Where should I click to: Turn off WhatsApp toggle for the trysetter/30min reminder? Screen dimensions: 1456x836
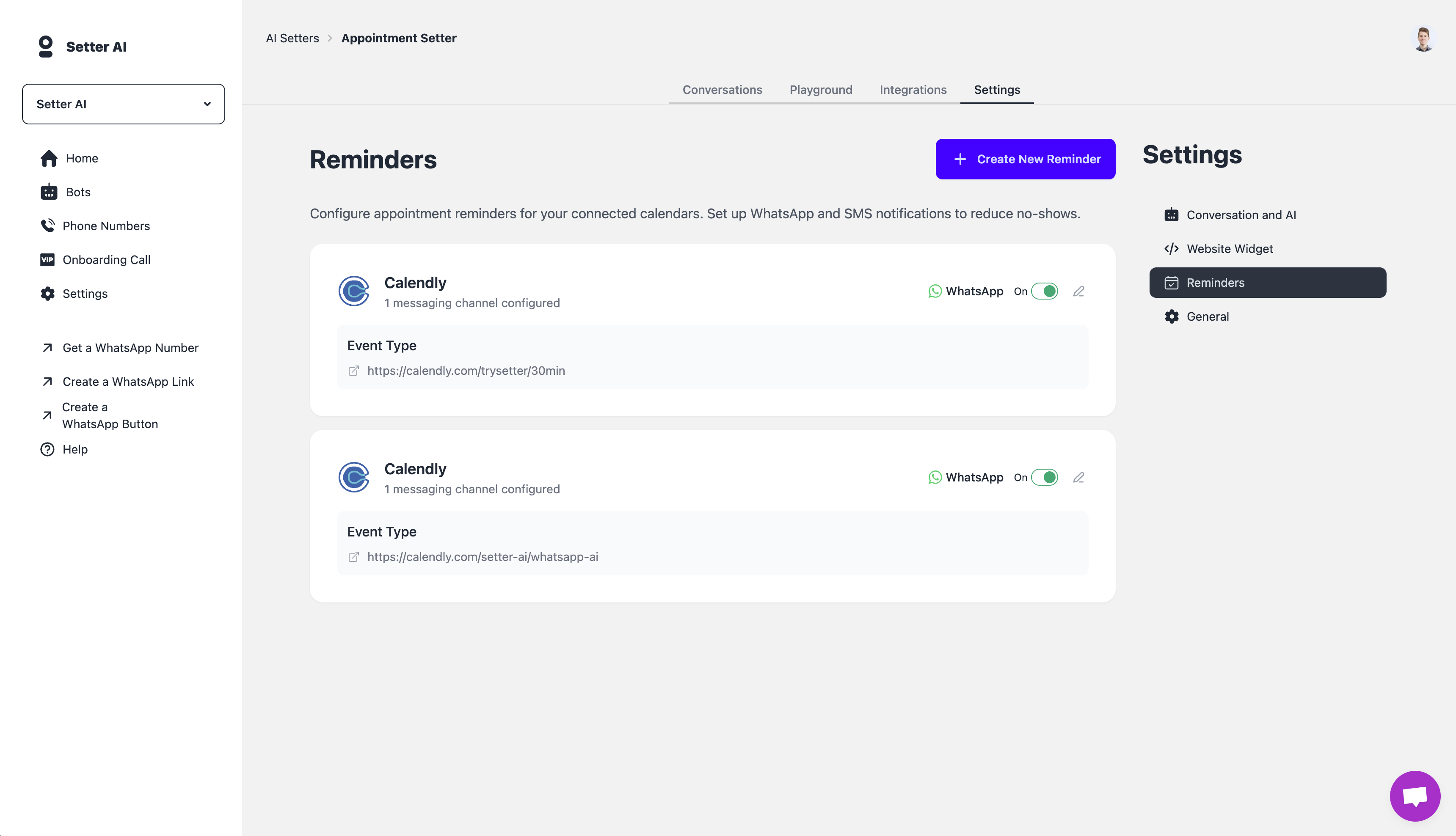[x=1044, y=291]
